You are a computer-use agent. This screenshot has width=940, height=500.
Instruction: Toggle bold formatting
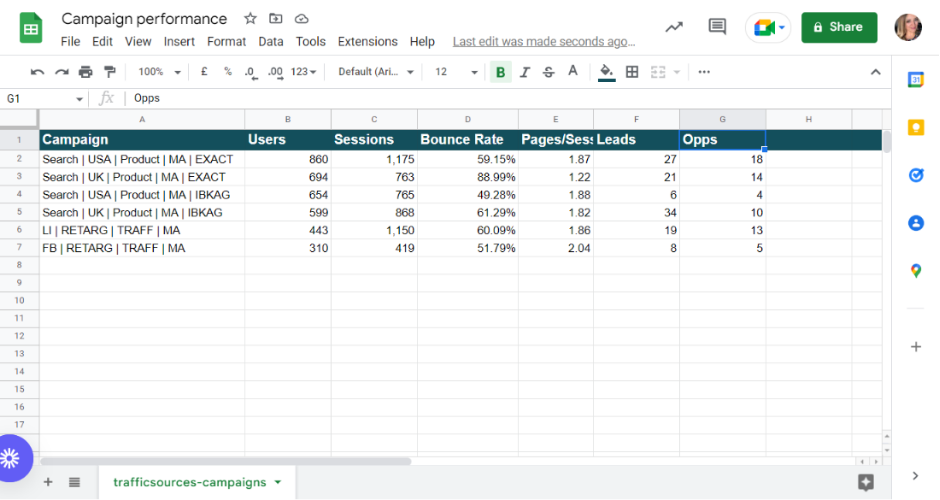[501, 72]
